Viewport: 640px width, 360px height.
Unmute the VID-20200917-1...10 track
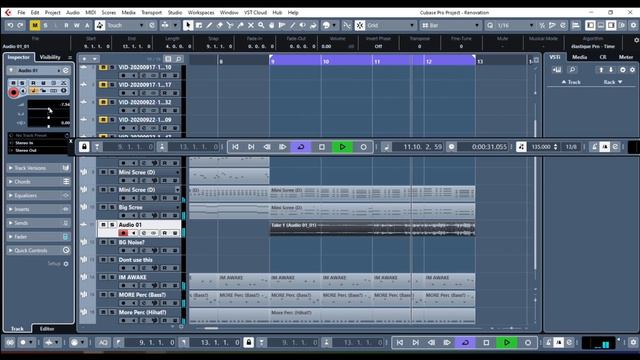(103, 67)
